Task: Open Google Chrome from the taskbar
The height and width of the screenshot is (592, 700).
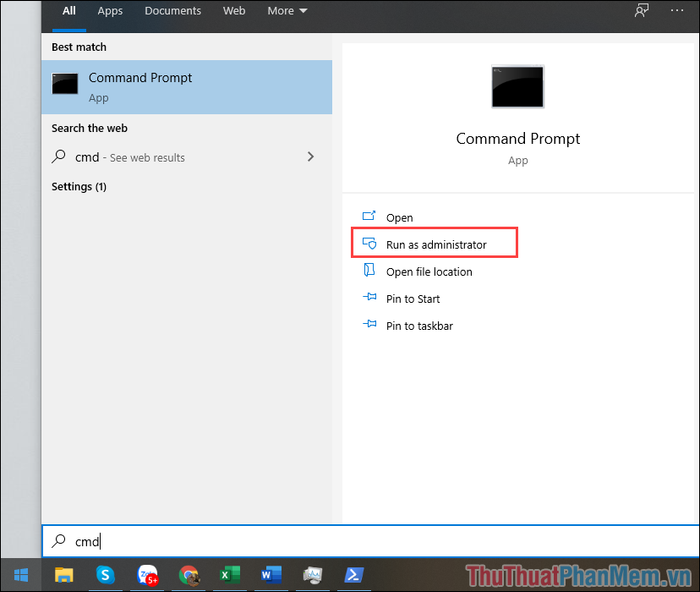Action: click(188, 574)
